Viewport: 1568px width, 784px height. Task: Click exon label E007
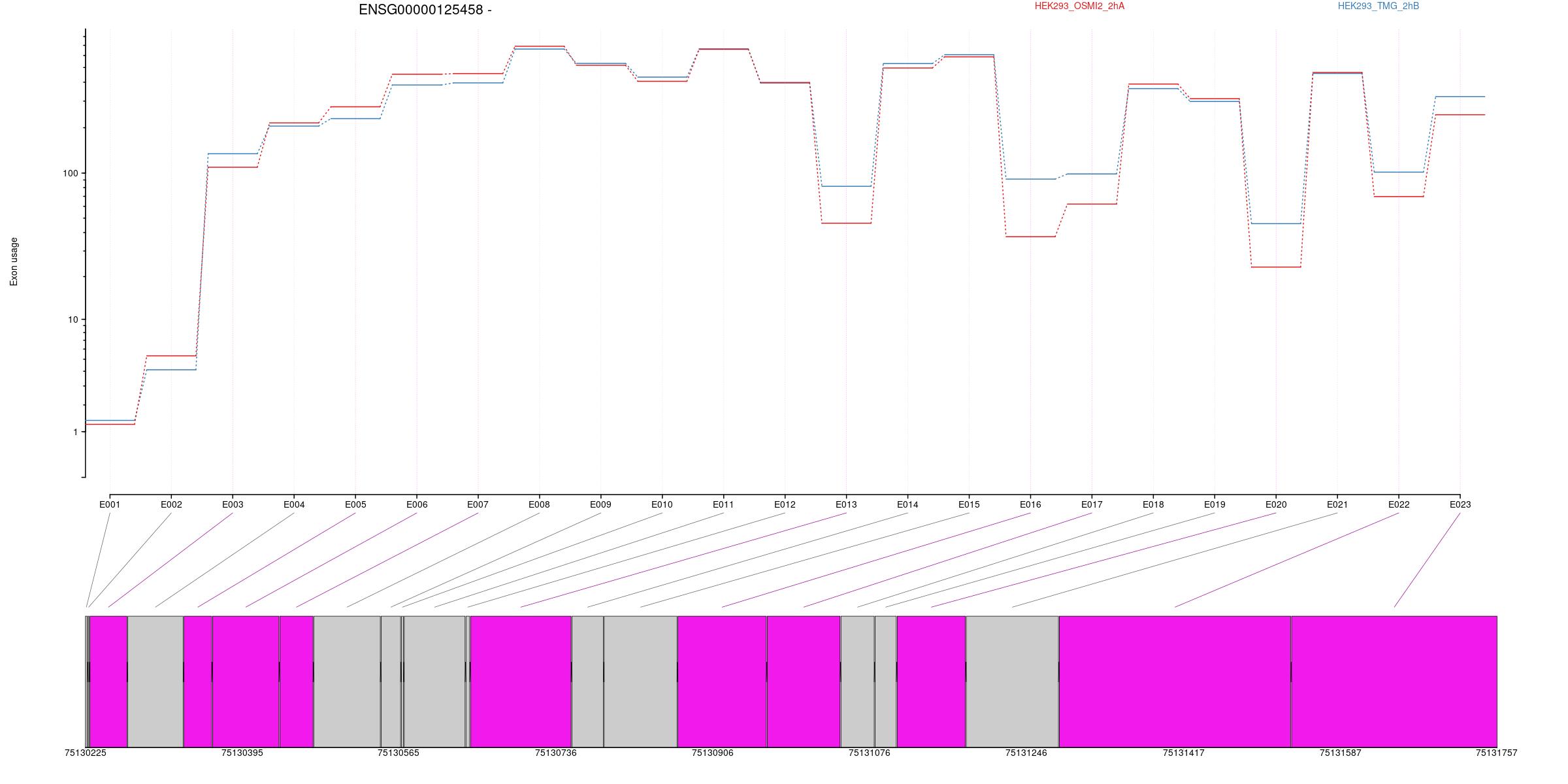(x=478, y=504)
